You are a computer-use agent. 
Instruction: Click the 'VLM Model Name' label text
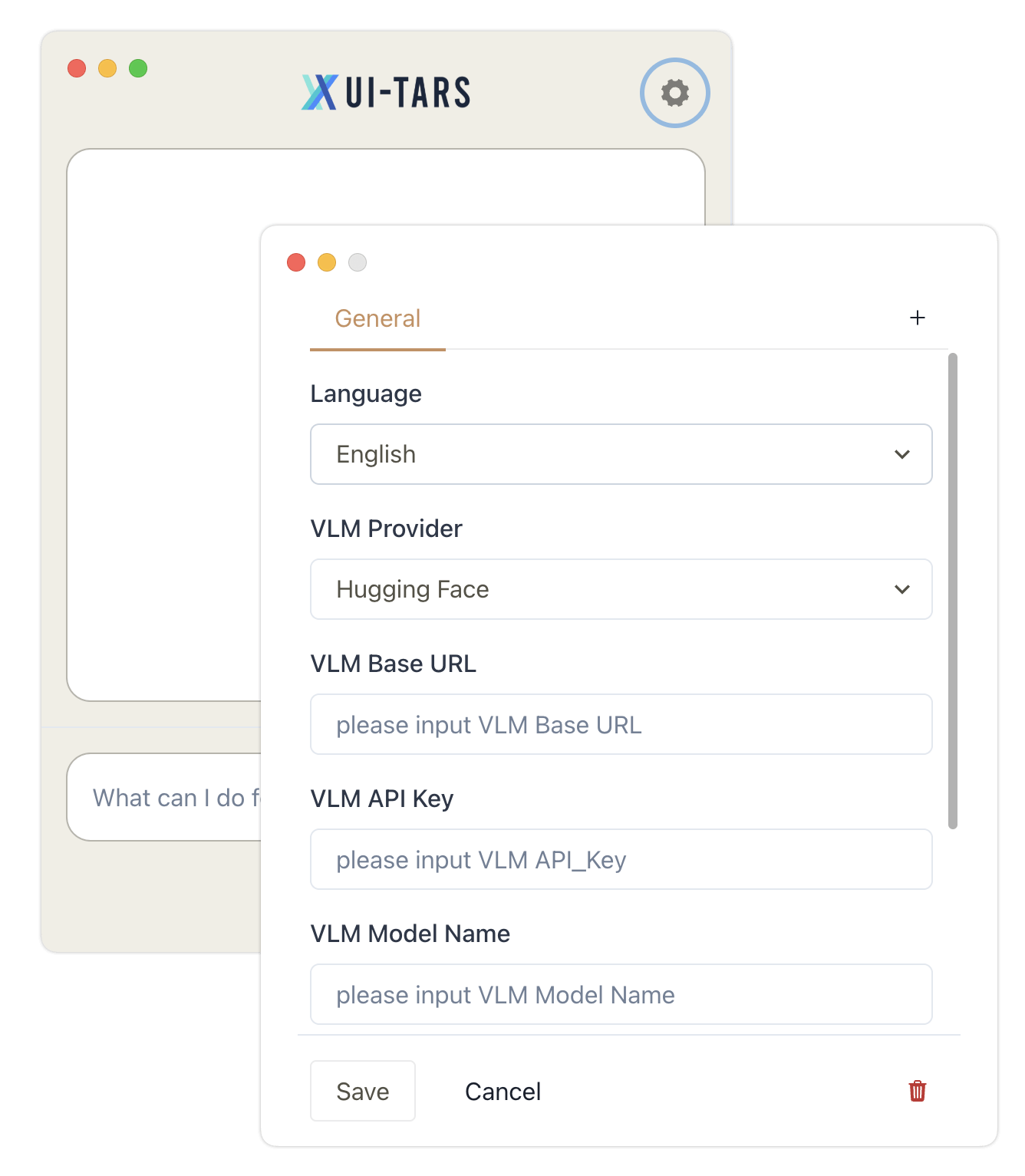(x=410, y=934)
